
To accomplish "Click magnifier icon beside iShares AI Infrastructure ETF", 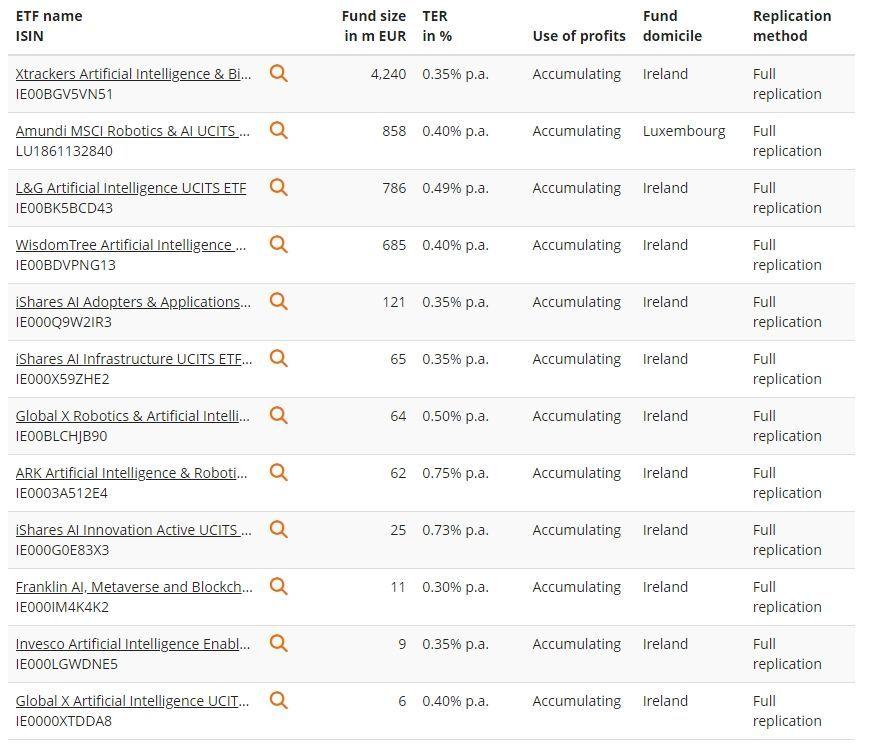I will [x=279, y=357].
